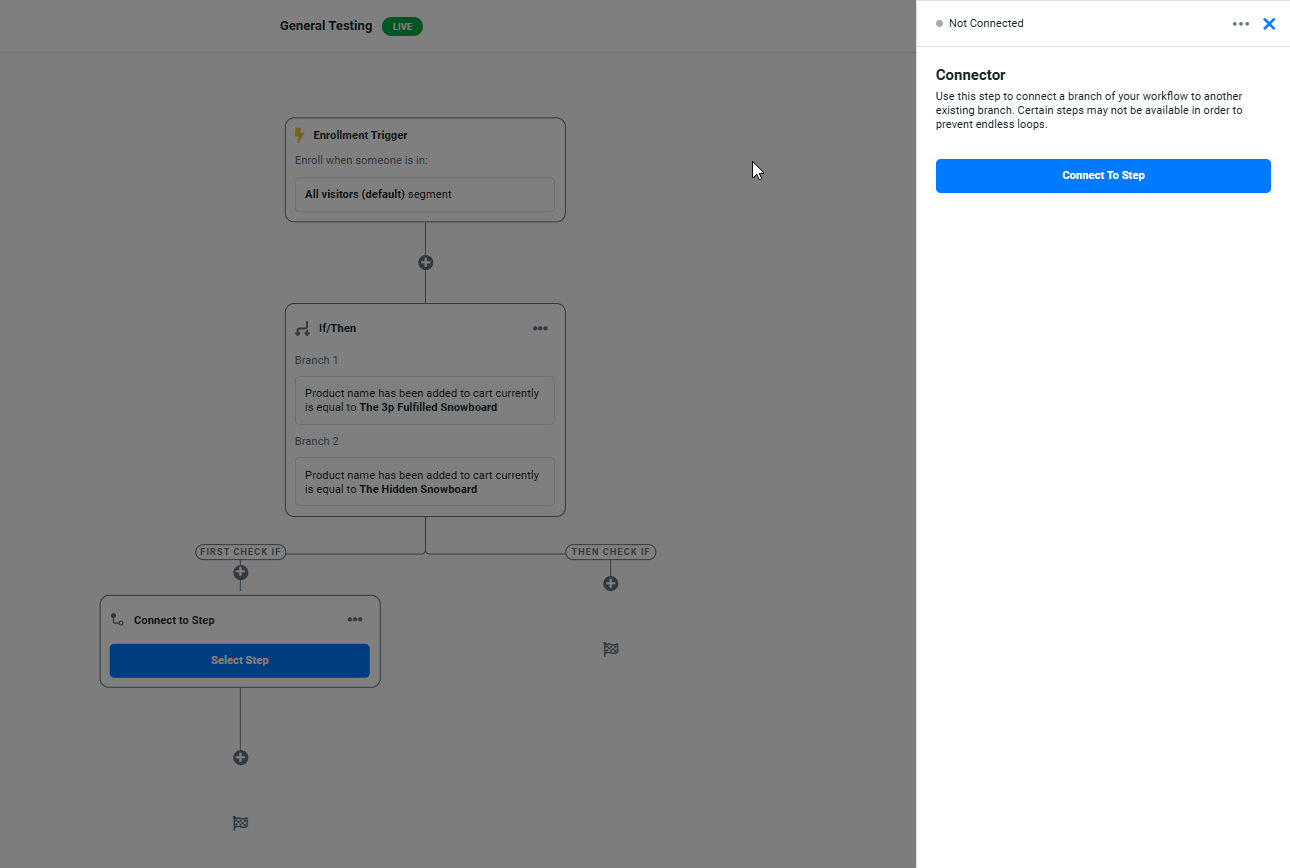The width and height of the screenshot is (1290, 868).
Task: Open Branch 1 3p Fulfilled Snowboard condition
Action: [425, 400]
